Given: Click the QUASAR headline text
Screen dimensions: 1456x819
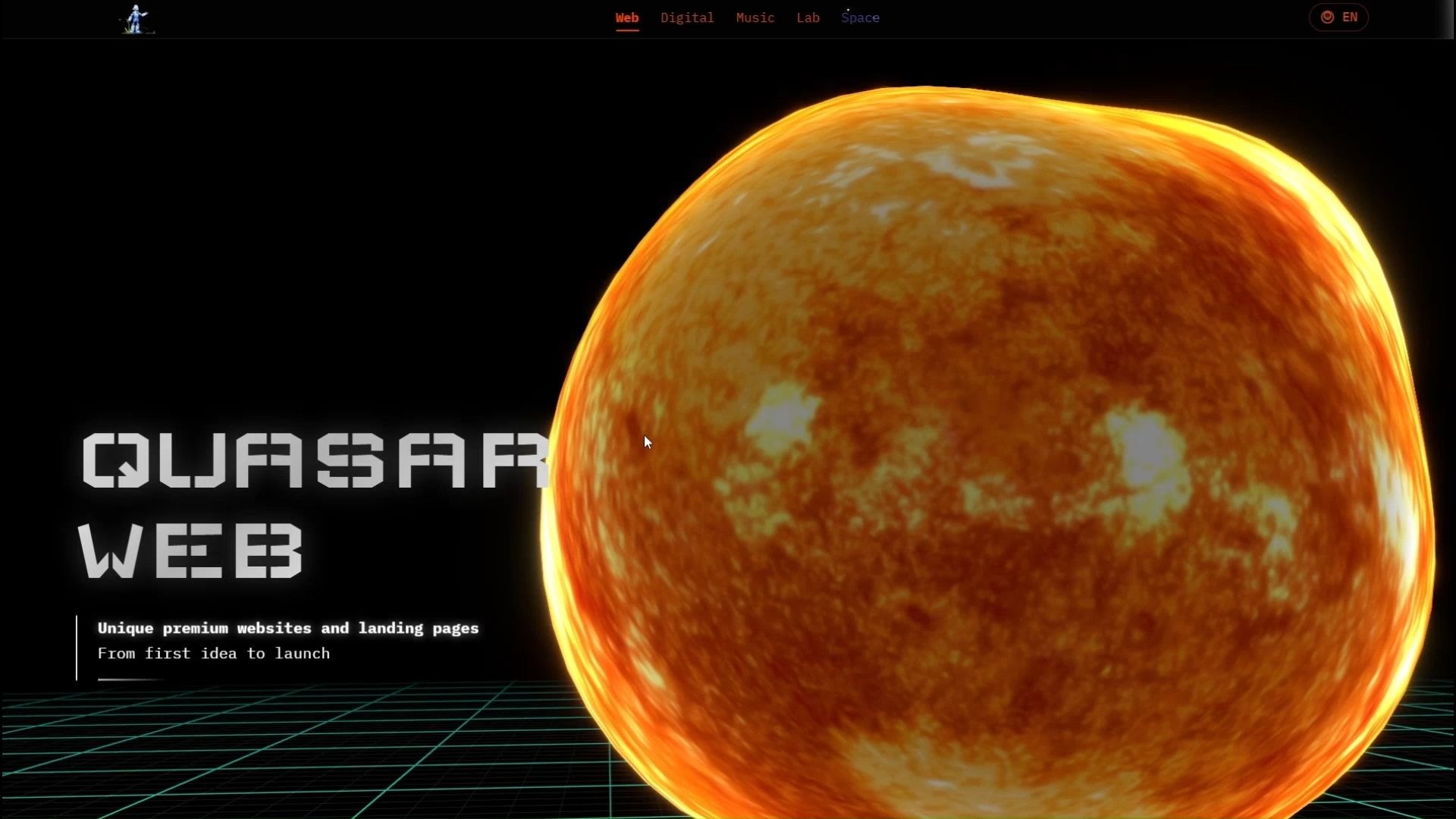Looking at the screenshot, I should (316, 460).
